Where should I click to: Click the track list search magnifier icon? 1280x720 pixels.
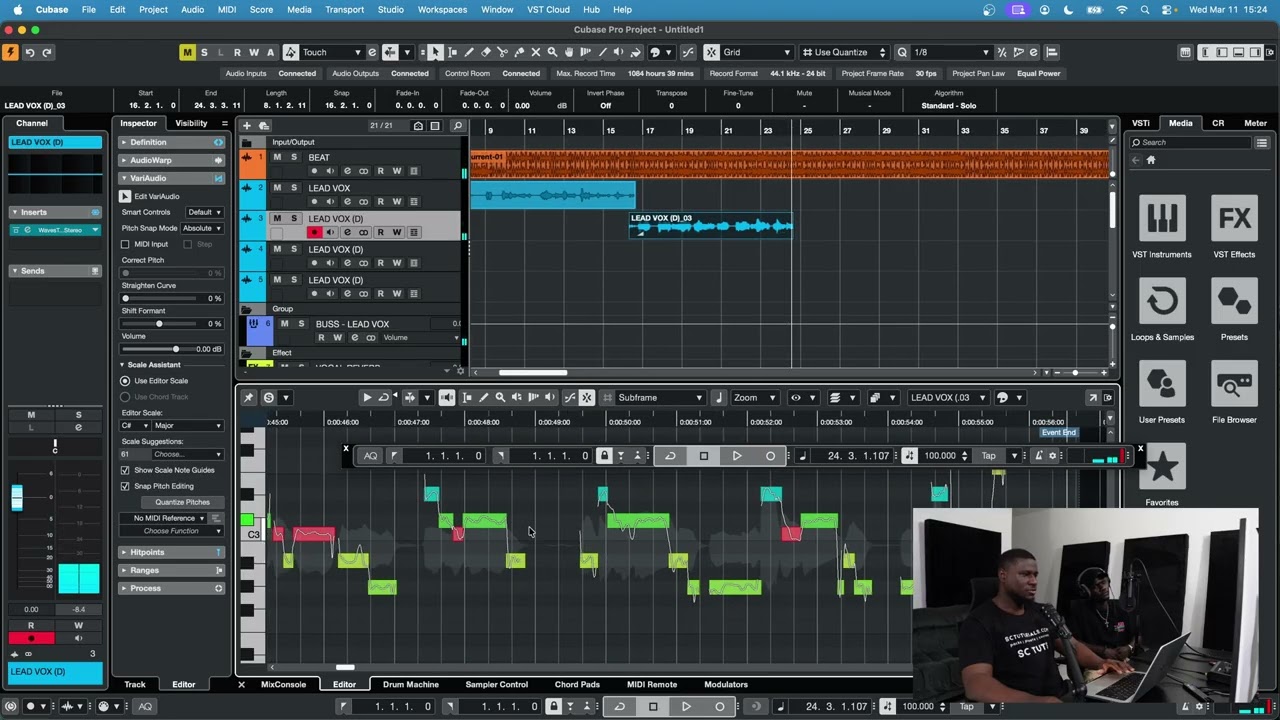pyautogui.click(x=457, y=126)
